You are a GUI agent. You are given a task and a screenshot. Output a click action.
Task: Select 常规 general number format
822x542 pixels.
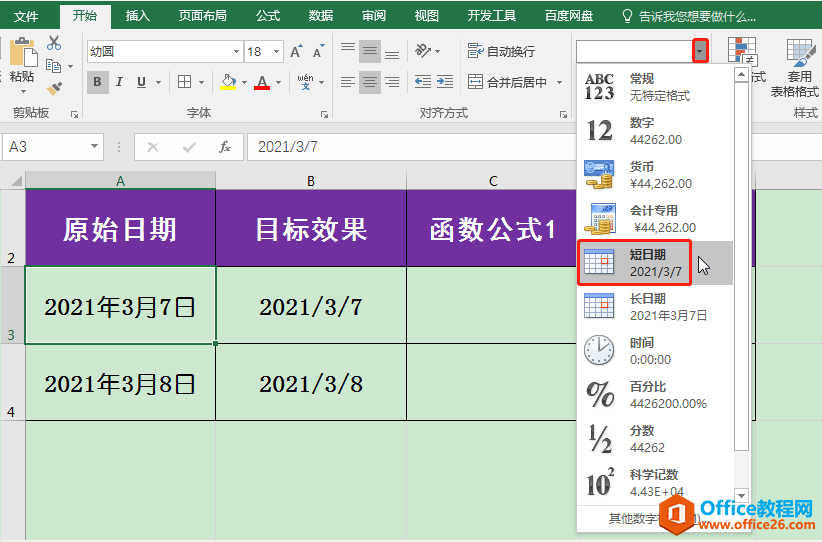pyautogui.click(x=655, y=87)
